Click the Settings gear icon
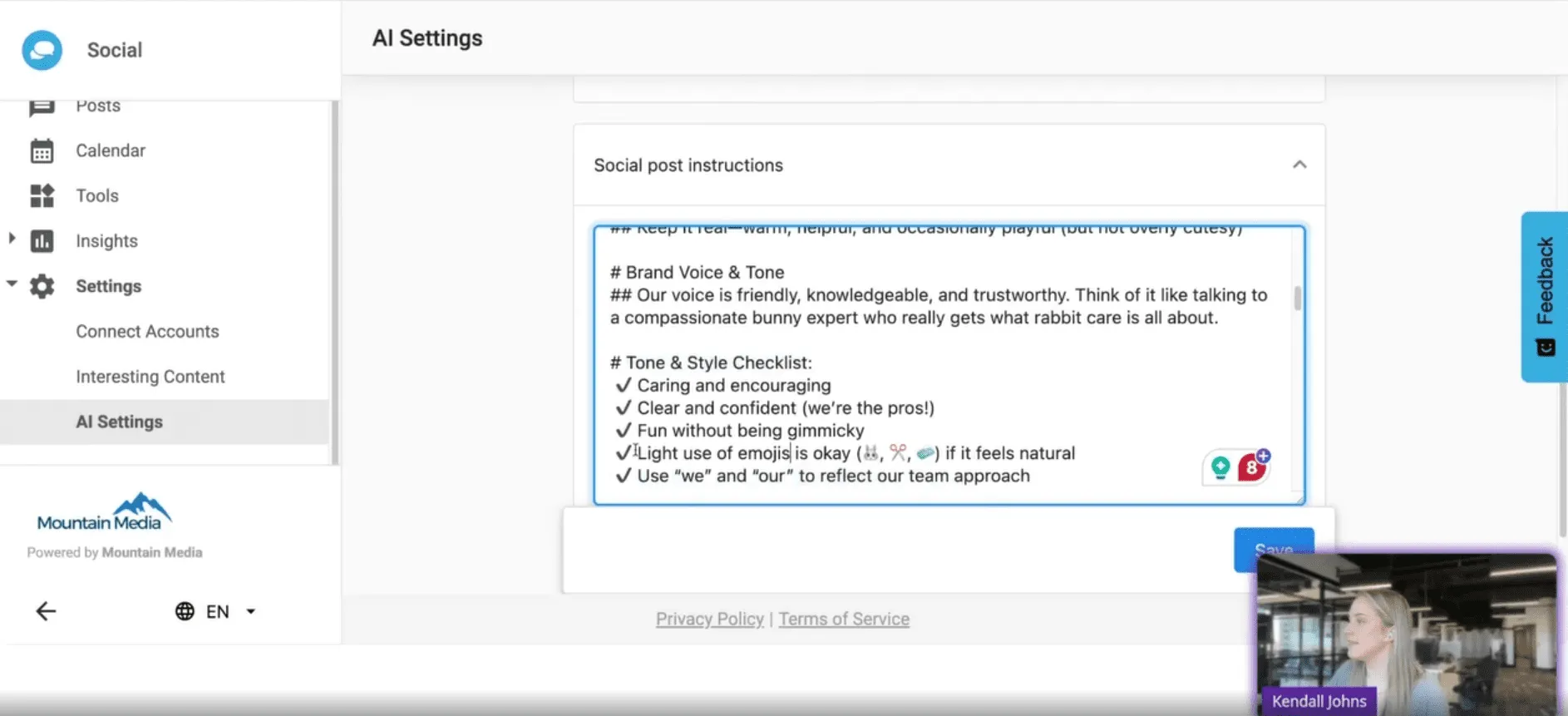The height and width of the screenshot is (716, 1568). click(x=42, y=286)
